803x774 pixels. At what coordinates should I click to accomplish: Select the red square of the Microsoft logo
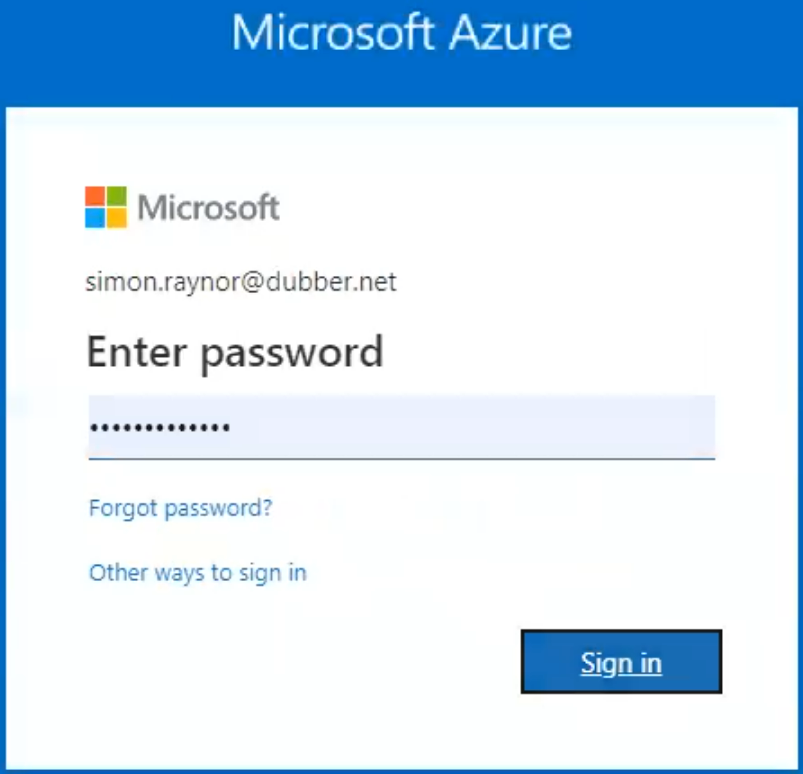(93, 197)
